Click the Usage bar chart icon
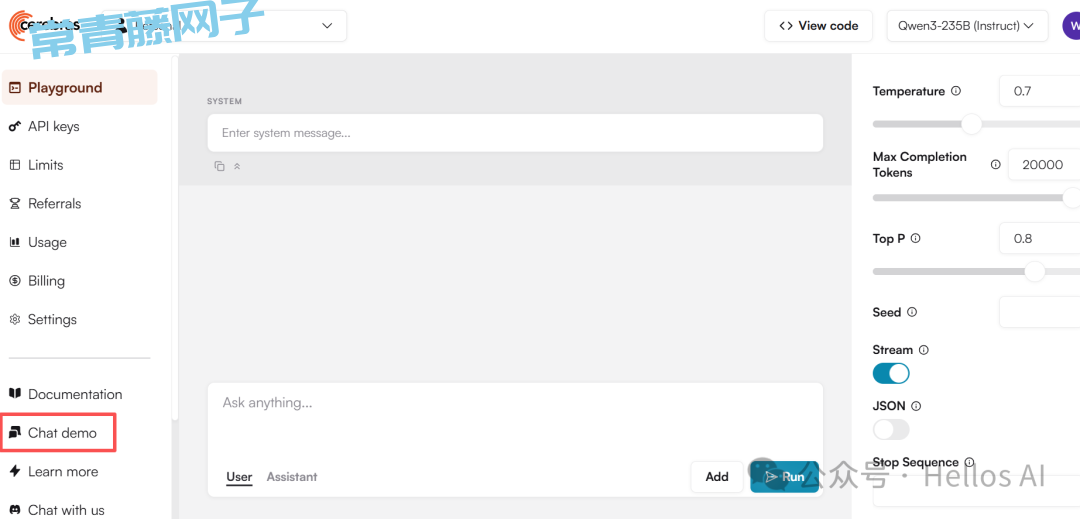 pyautogui.click(x=15, y=242)
